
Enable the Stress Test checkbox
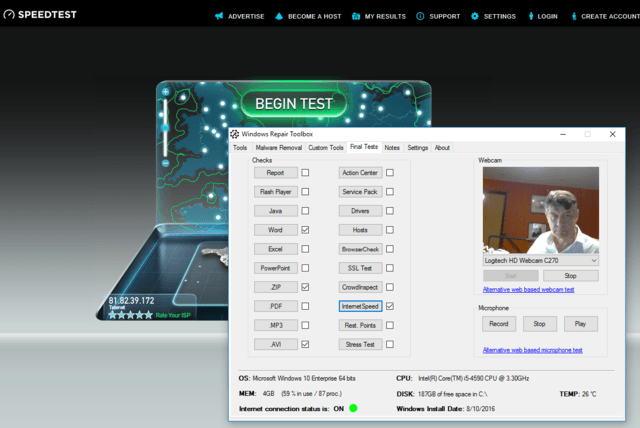(390, 344)
